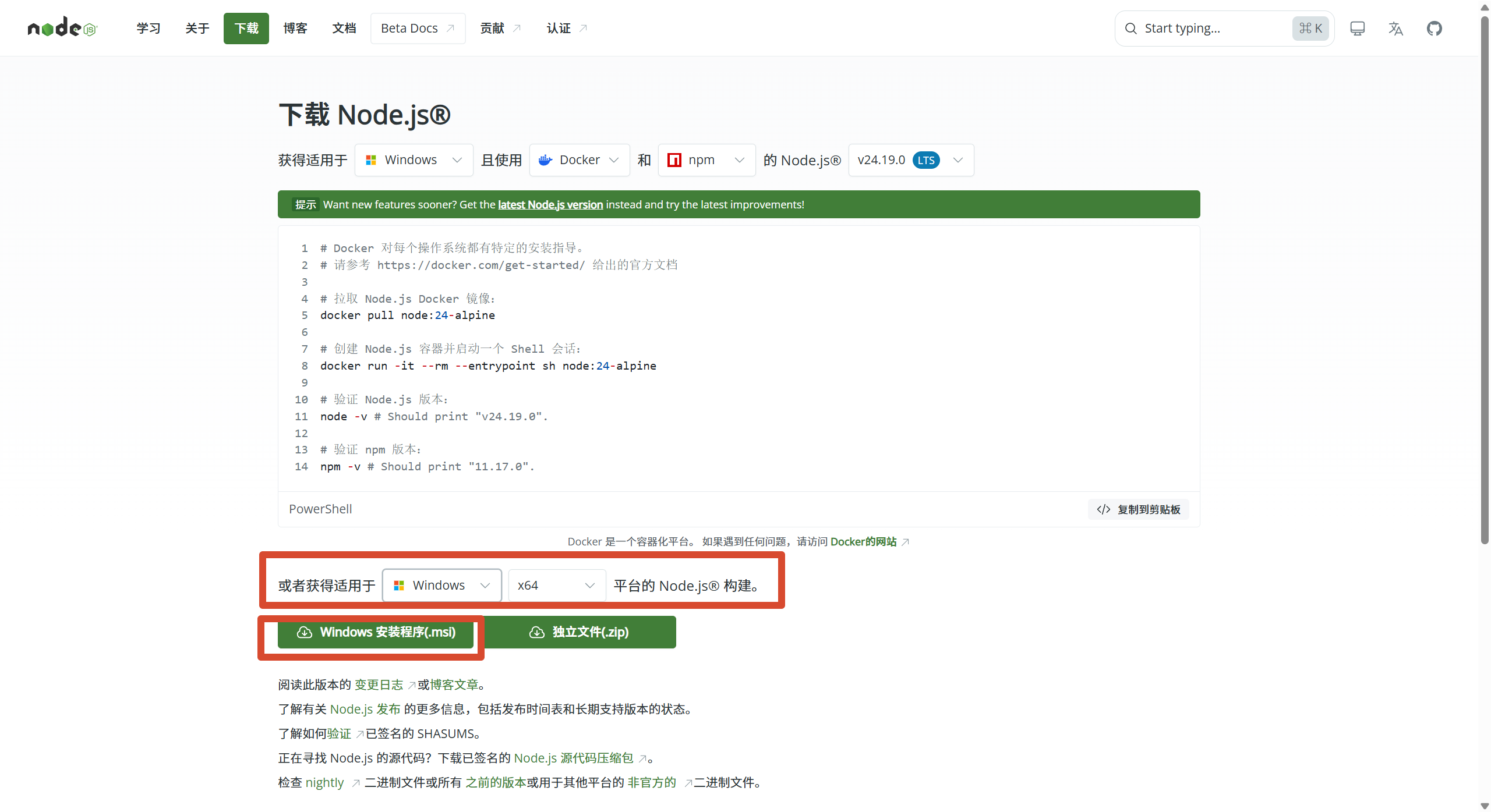The height and width of the screenshot is (812, 1491).
Task: Open the 学习 menu item
Action: tap(149, 29)
